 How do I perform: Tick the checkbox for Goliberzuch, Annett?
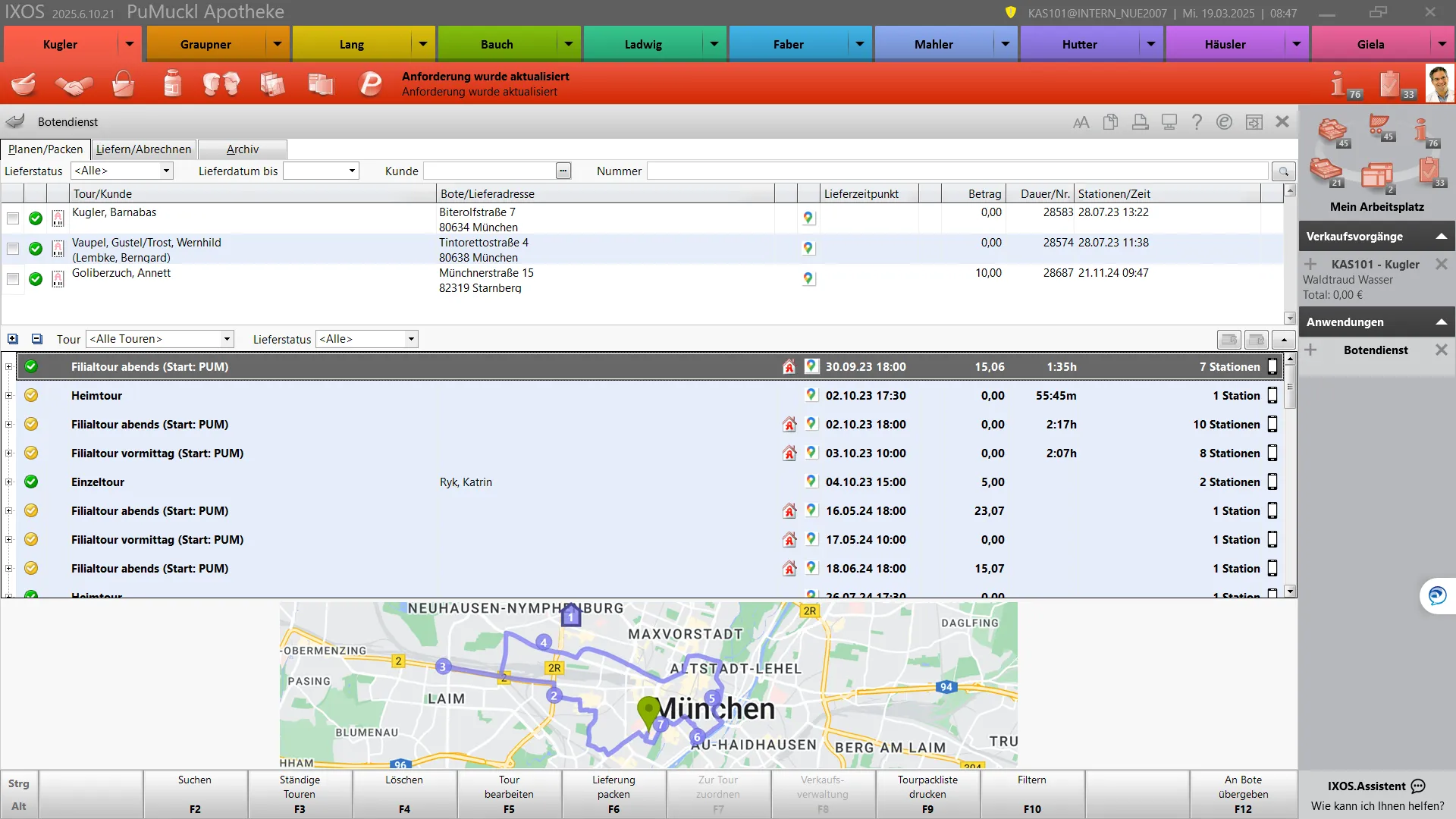[13, 279]
